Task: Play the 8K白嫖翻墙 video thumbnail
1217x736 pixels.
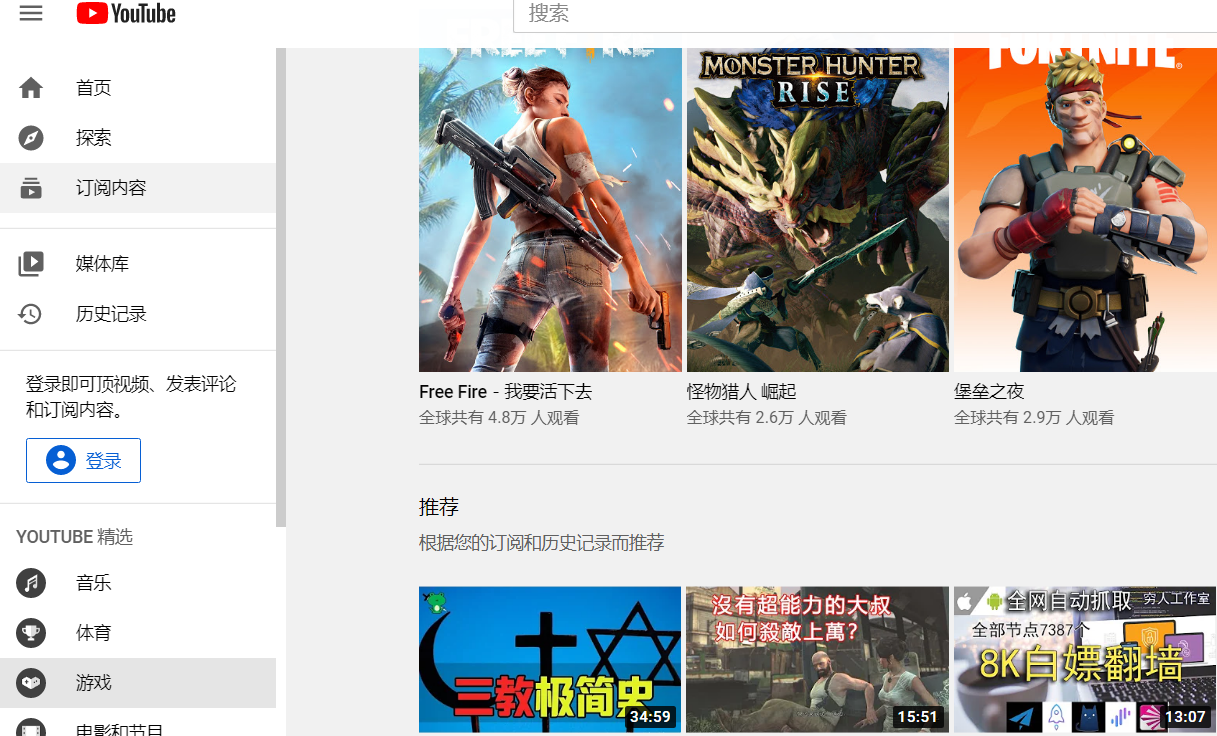Action: (x=1085, y=660)
